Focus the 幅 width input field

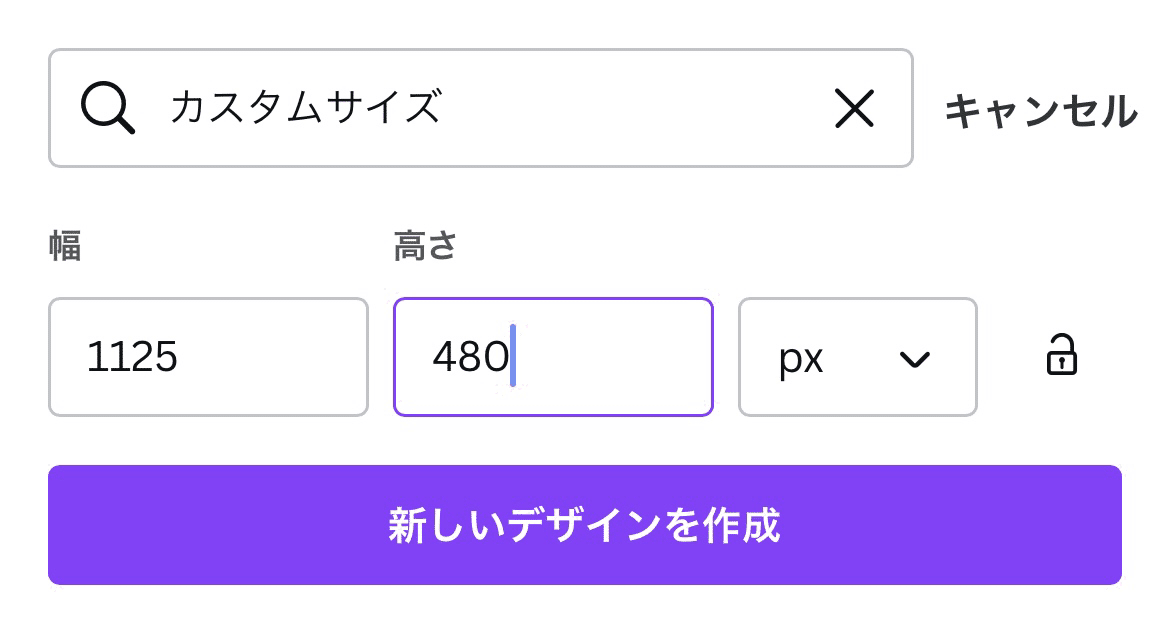pyautogui.click(x=208, y=357)
